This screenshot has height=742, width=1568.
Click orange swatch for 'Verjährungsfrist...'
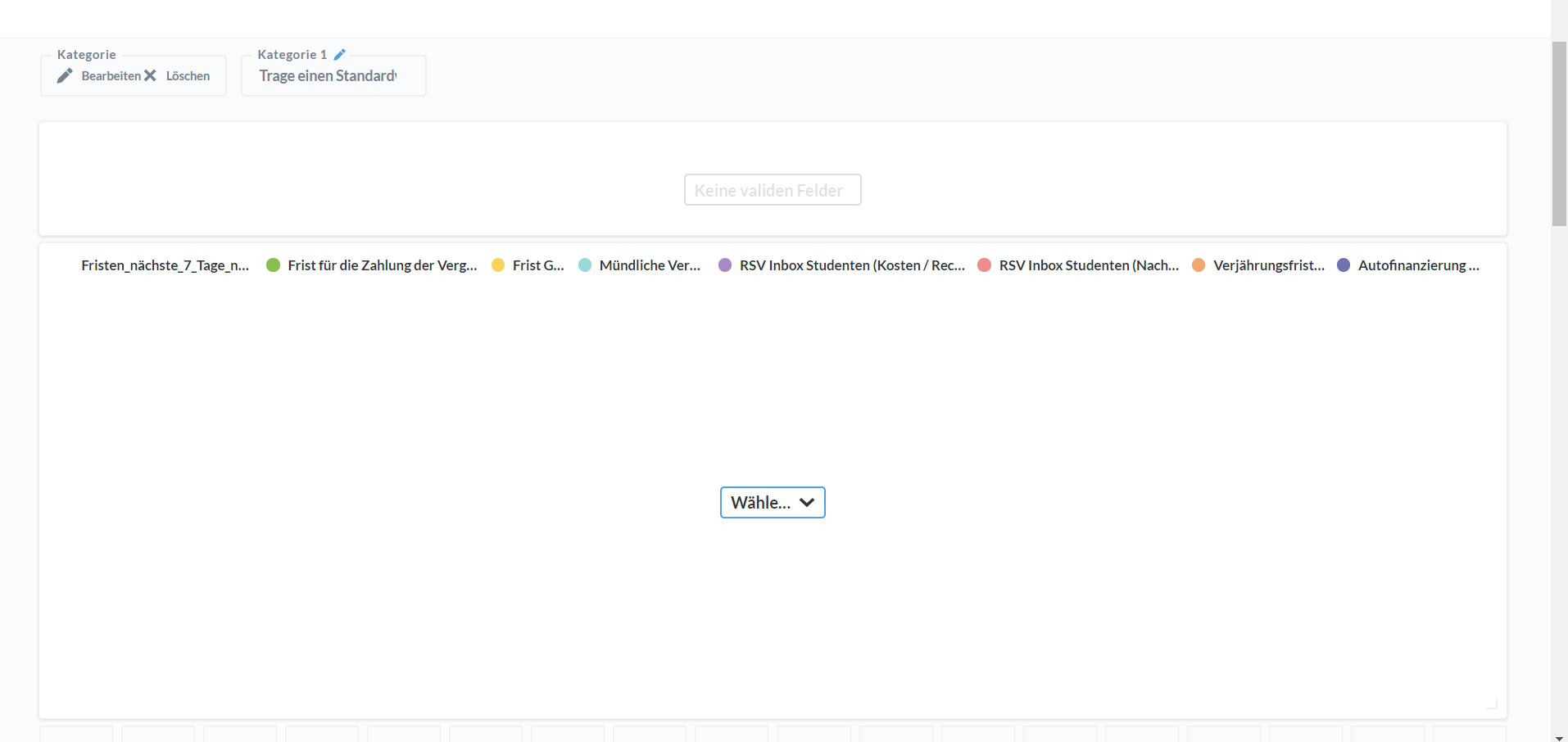(1199, 265)
